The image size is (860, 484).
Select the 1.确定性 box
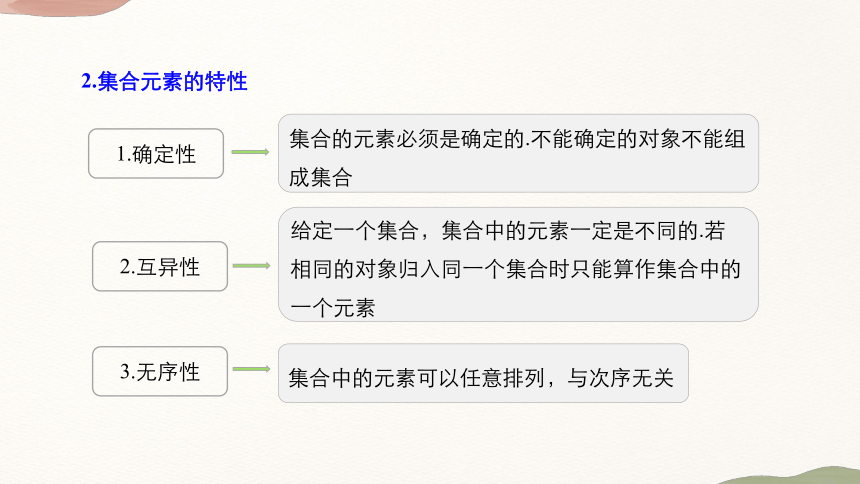point(156,154)
